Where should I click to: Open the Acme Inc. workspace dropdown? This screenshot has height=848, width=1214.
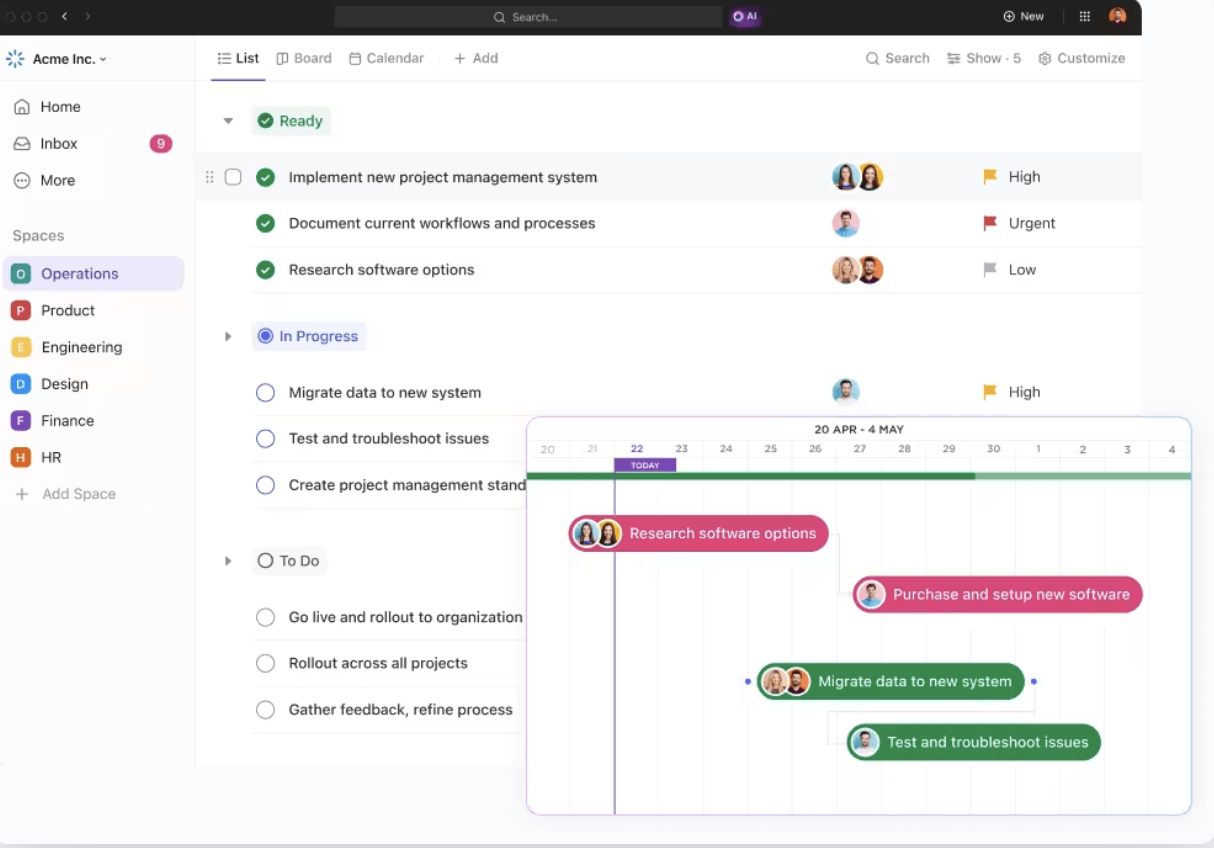click(70, 59)
